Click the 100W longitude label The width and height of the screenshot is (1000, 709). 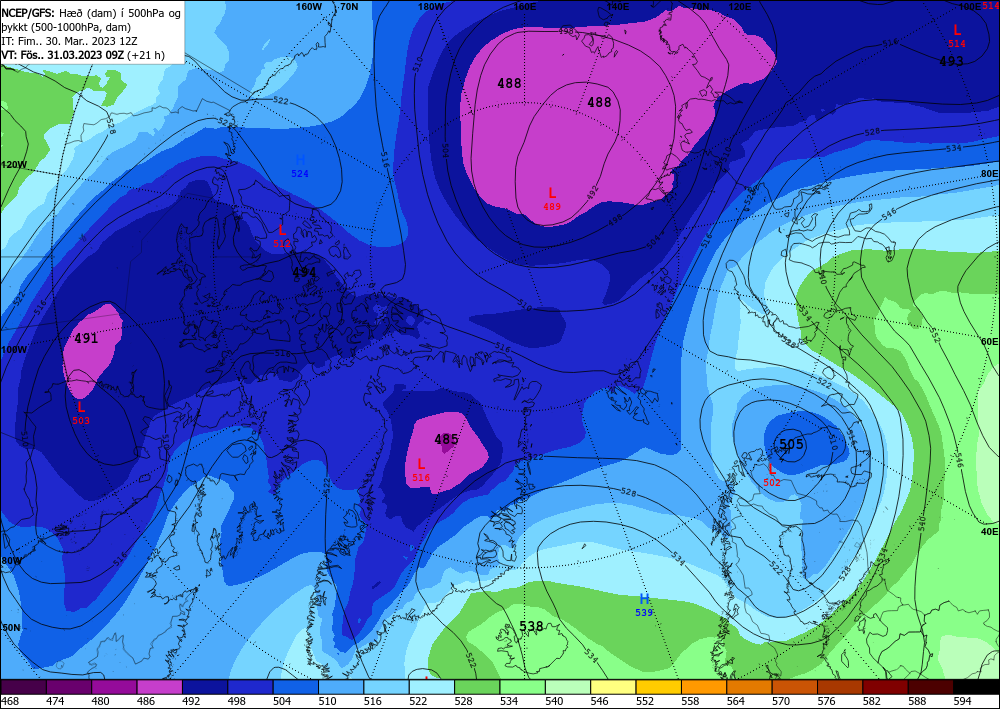coord(14,349)
